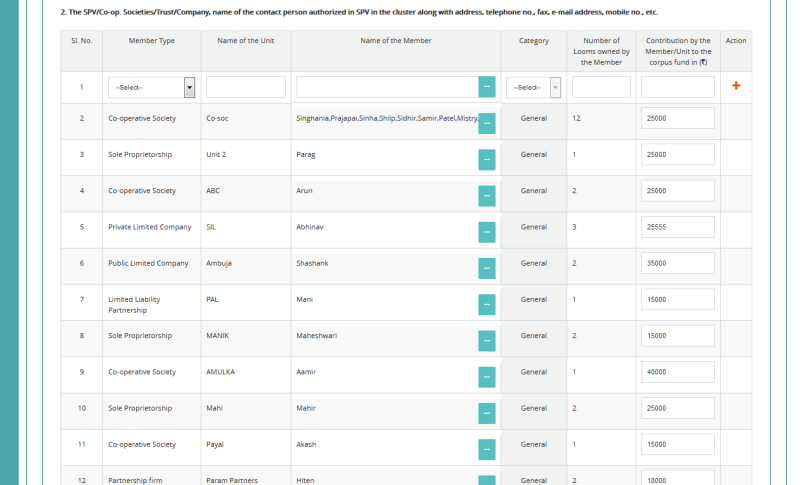Click teal minus button in Akash row
801x485 pixels.
pos(487,449)
